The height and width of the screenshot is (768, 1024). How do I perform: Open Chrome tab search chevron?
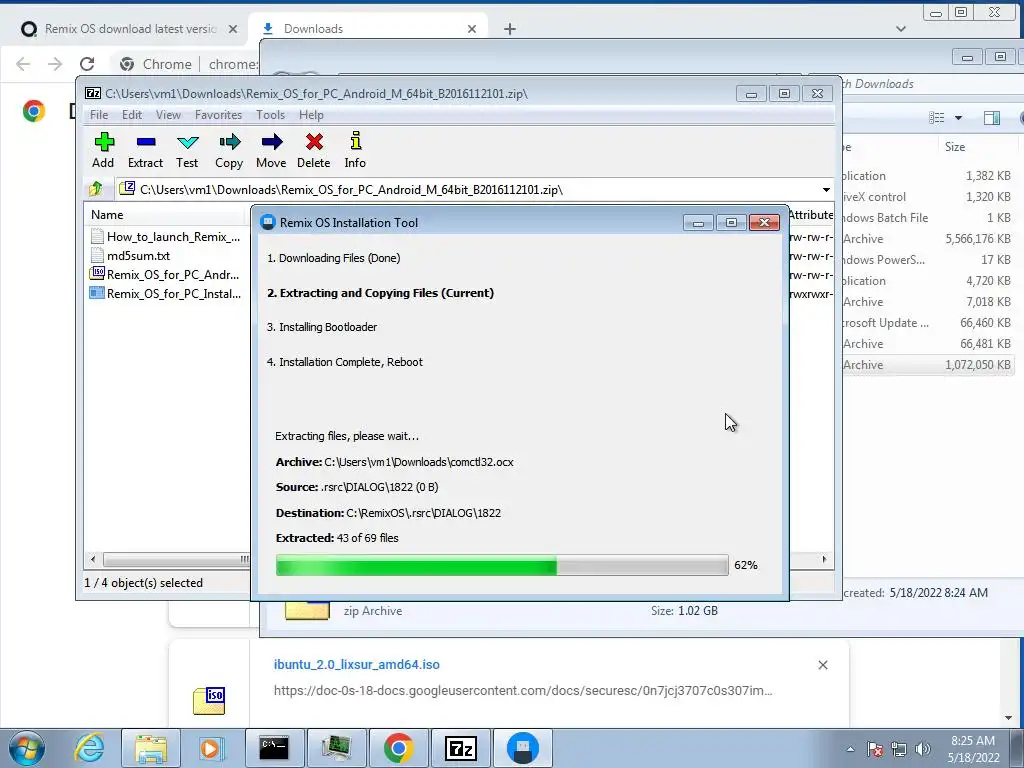(901, 29)
